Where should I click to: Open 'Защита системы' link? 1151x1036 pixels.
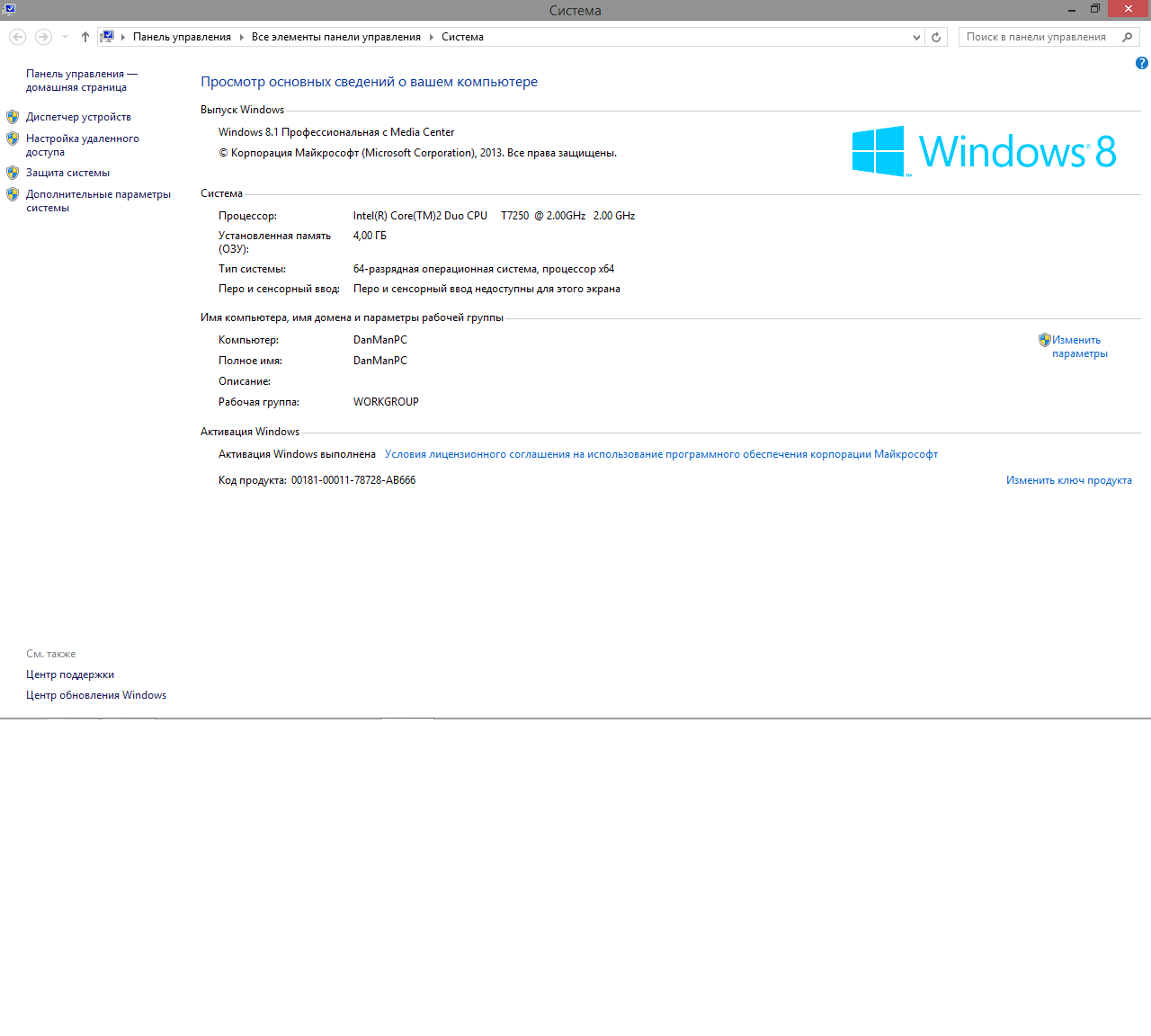coord(67,173)
